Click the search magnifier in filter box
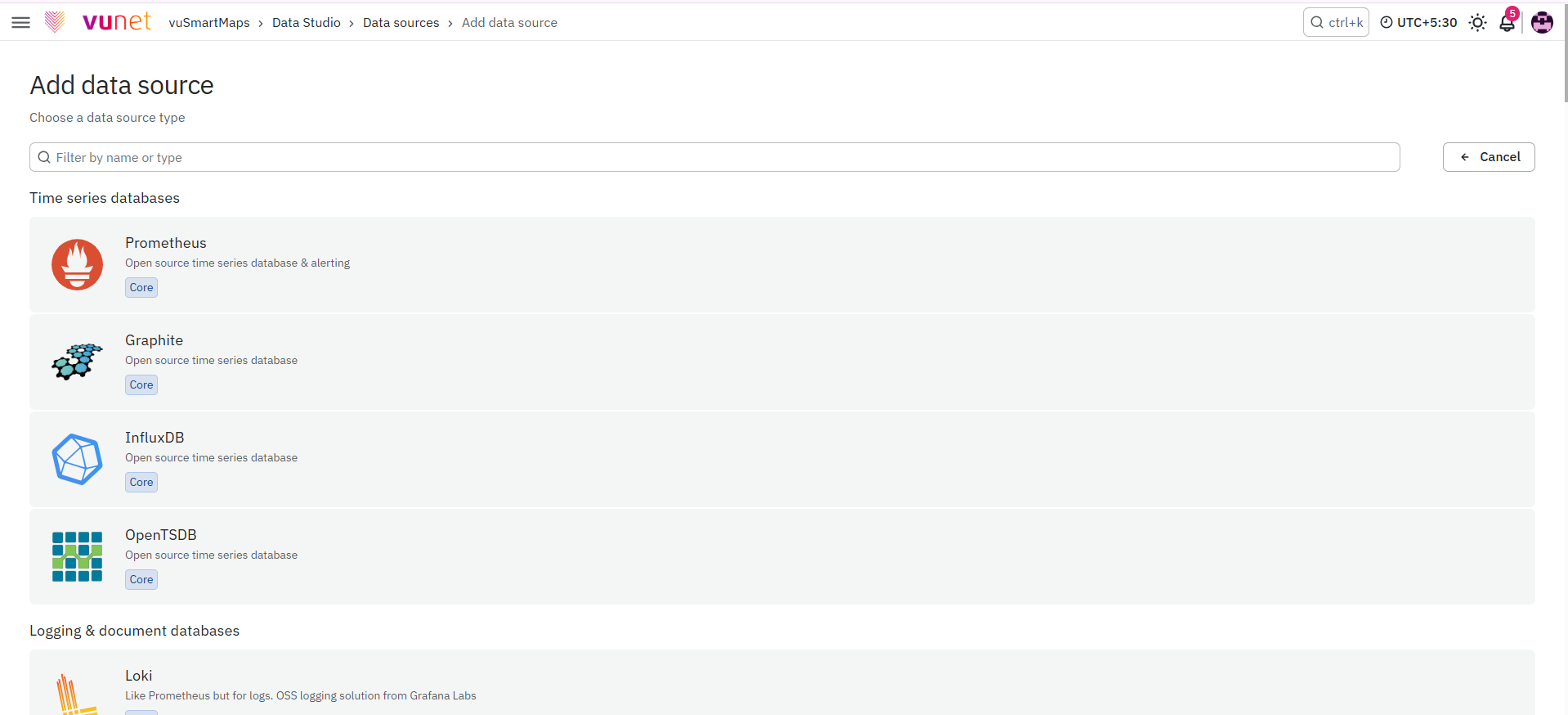 tap(44, 157)
